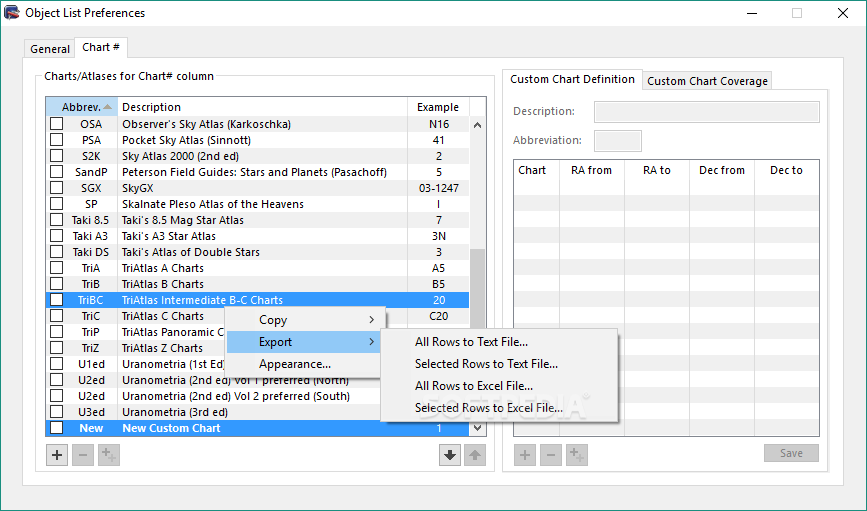Image resolution: width=867 pixels, height=511 pixels.
Task: Select the TriAtlas B Charts row
Action: coord(258,284)
